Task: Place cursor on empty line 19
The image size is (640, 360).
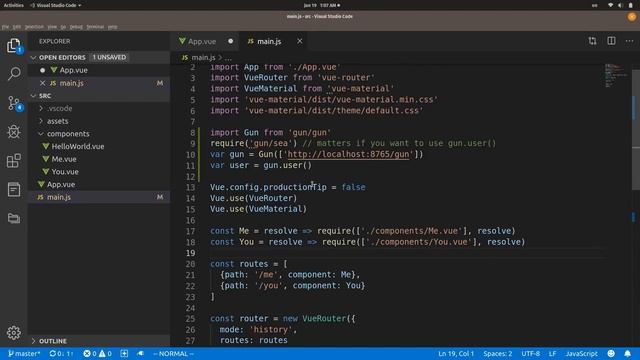Action: click(408, 253)
